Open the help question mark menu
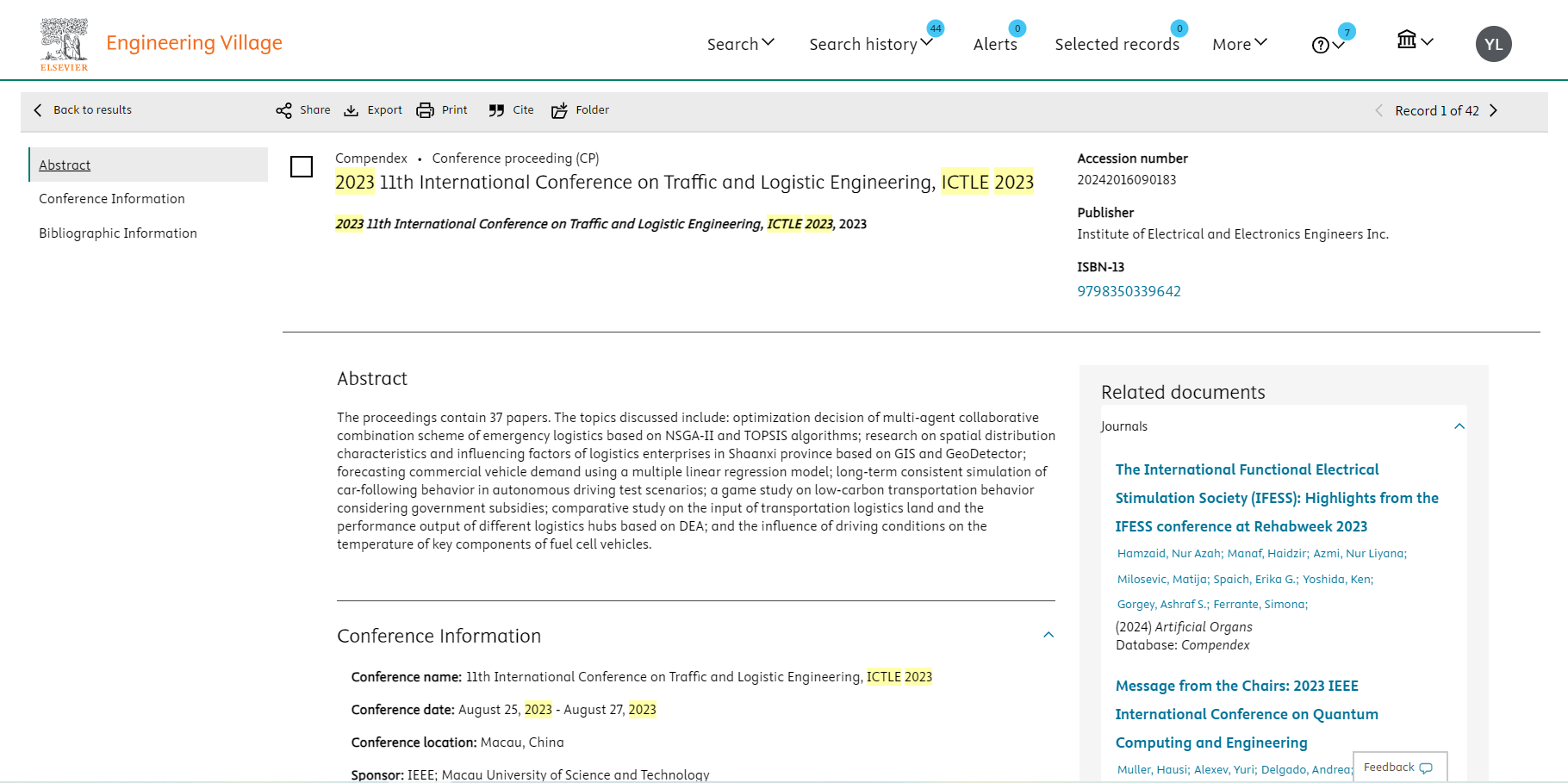 1328,45
